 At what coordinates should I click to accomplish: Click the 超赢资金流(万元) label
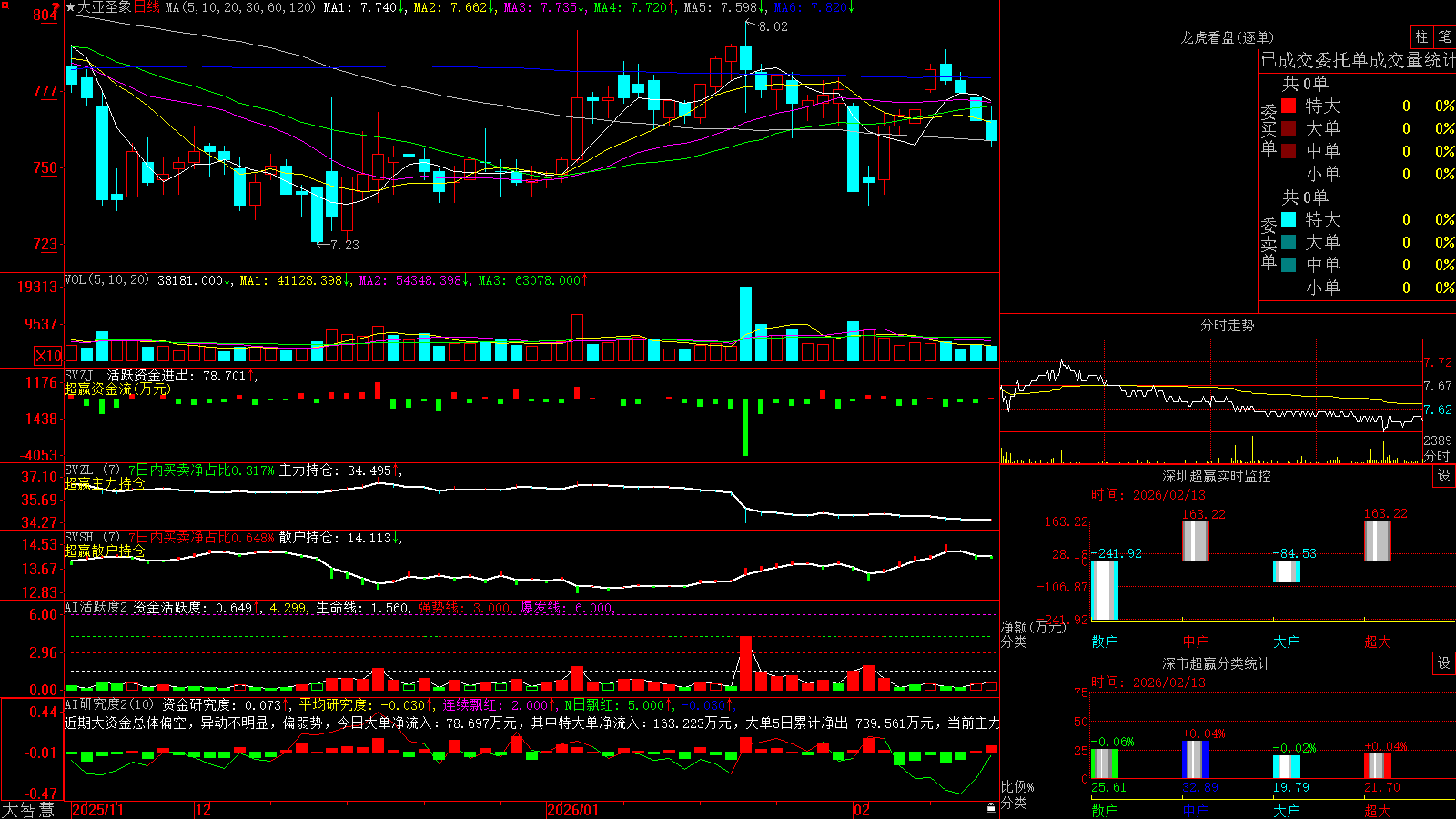117,389
